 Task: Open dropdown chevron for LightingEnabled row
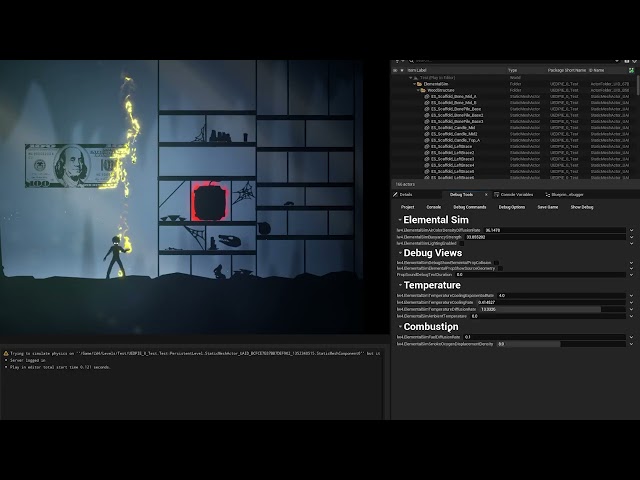pos(632,243)
